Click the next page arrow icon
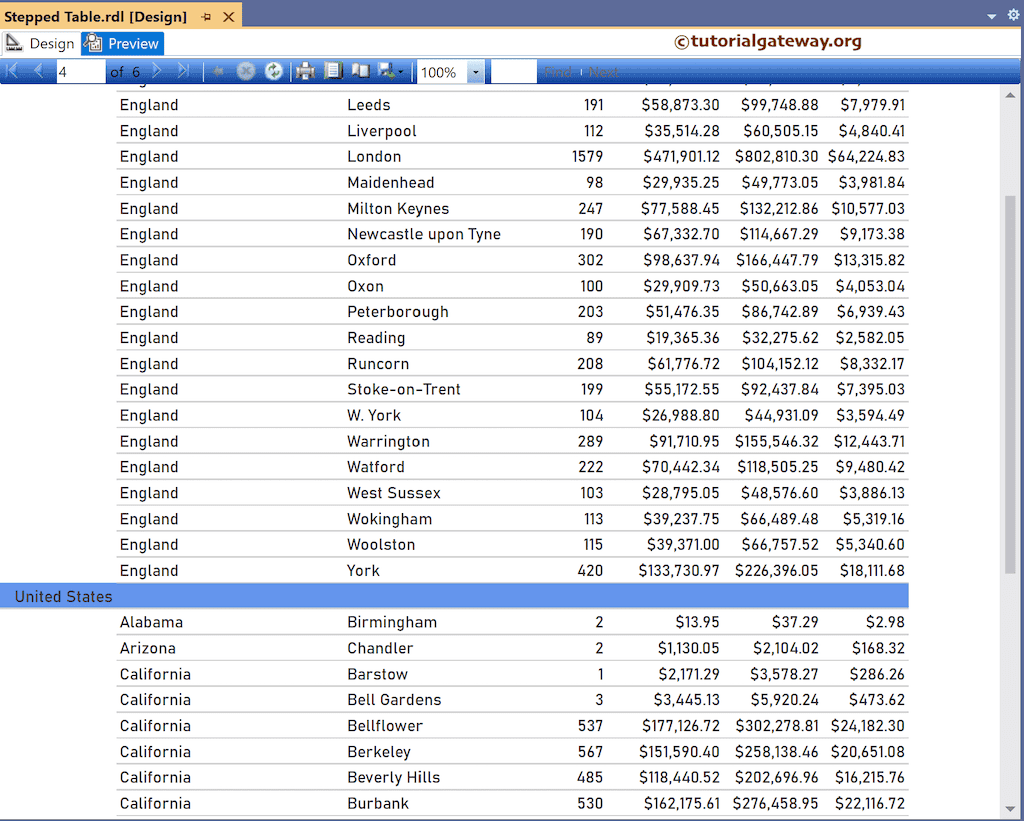1024x821 pixels. 158,71
